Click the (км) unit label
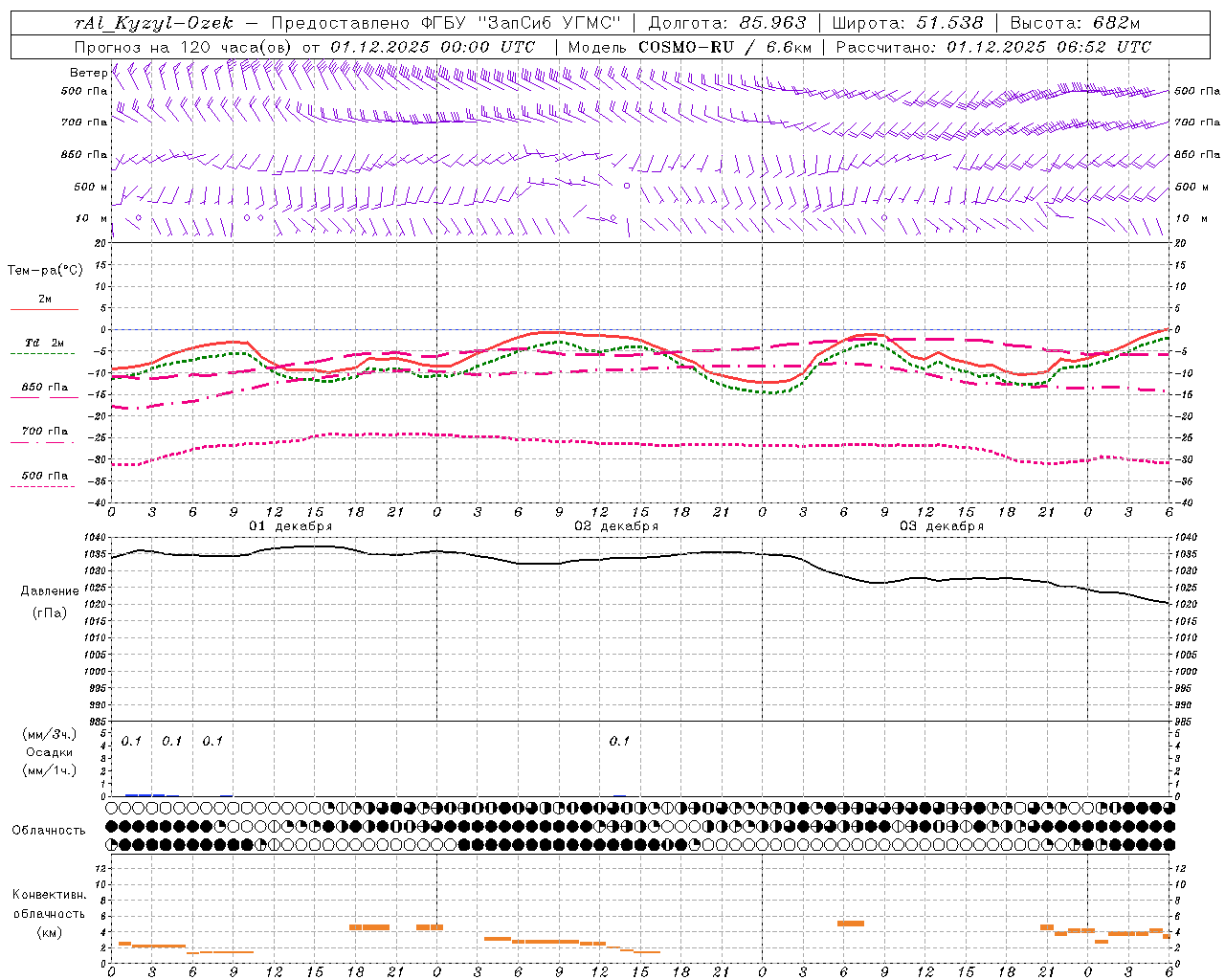Image resolution: width=1225 pixels, height=980 pixels. (x=51, y=932)
